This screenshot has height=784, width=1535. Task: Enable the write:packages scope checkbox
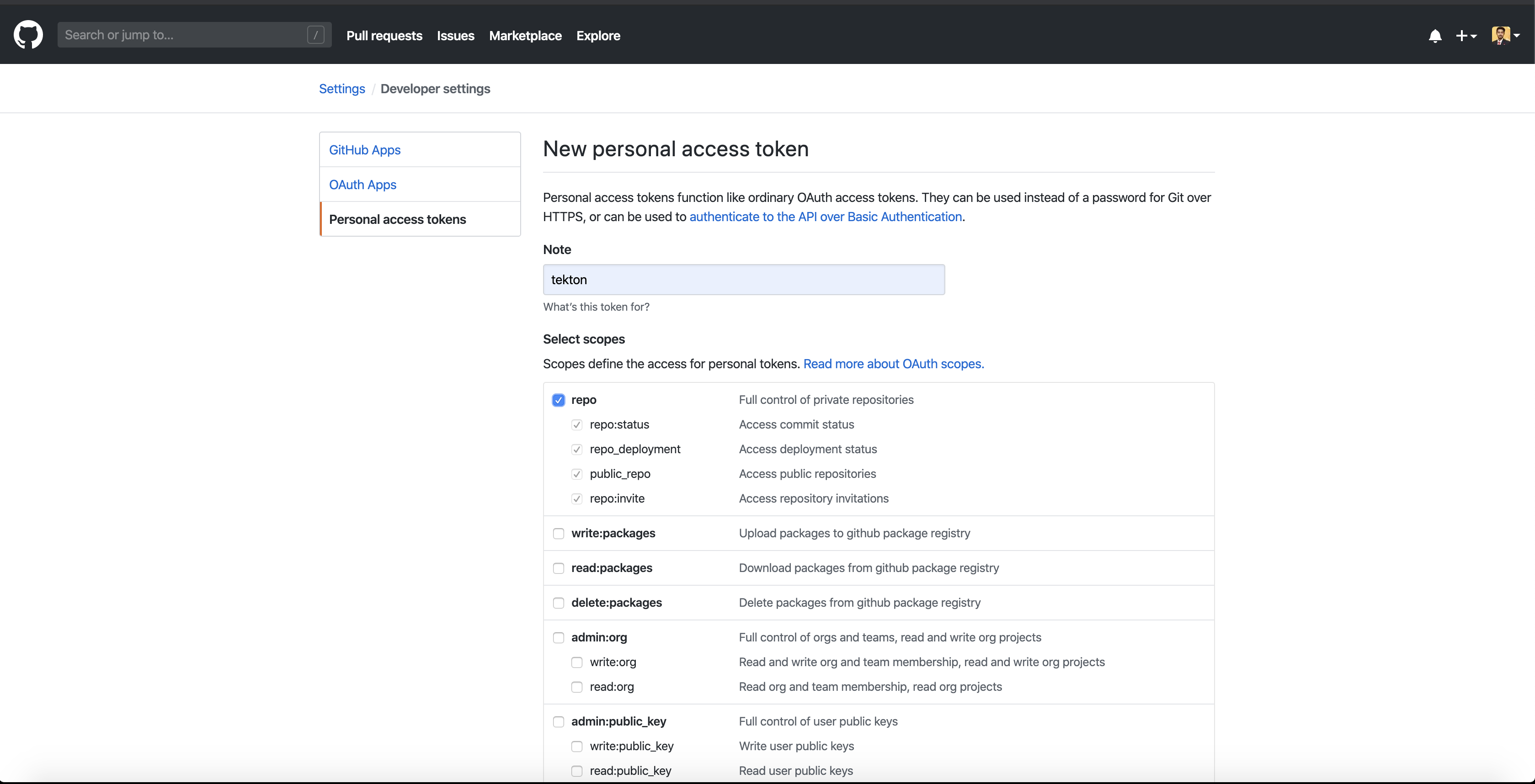[557, 532]
